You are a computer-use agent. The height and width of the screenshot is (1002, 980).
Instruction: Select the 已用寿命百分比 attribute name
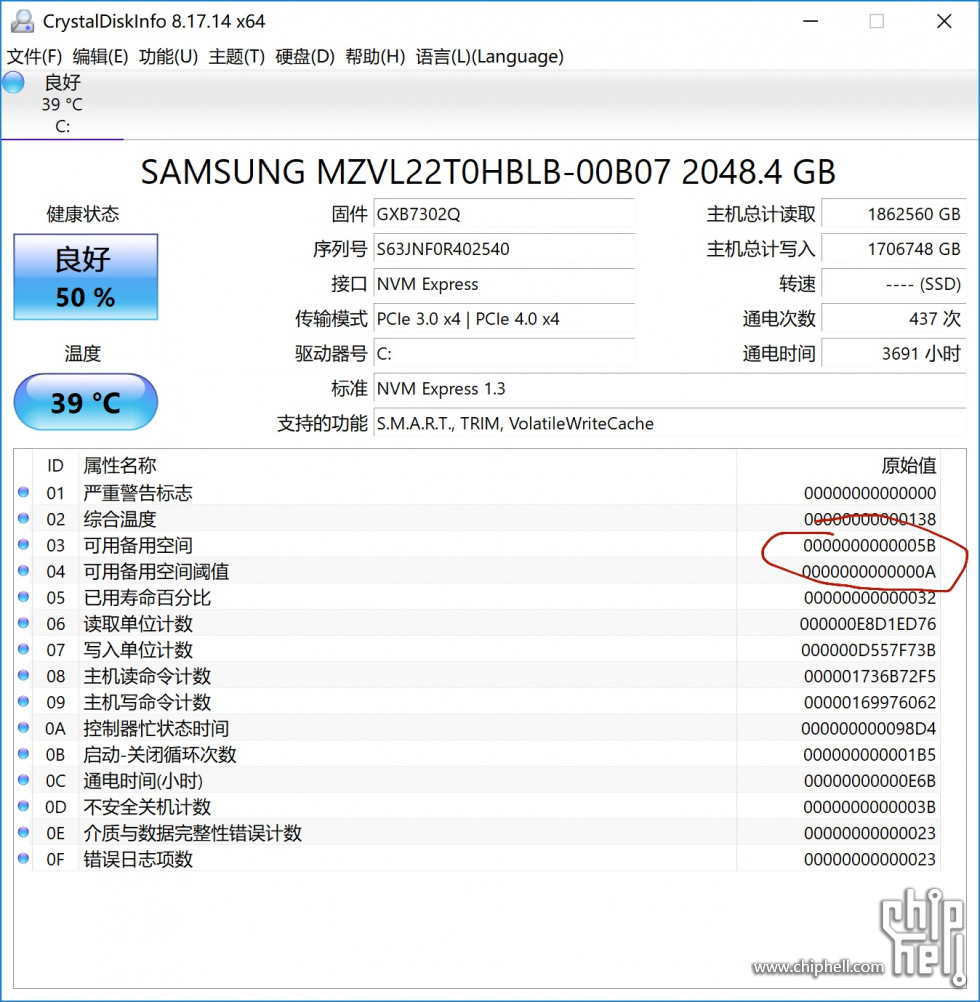pos(147,598)
